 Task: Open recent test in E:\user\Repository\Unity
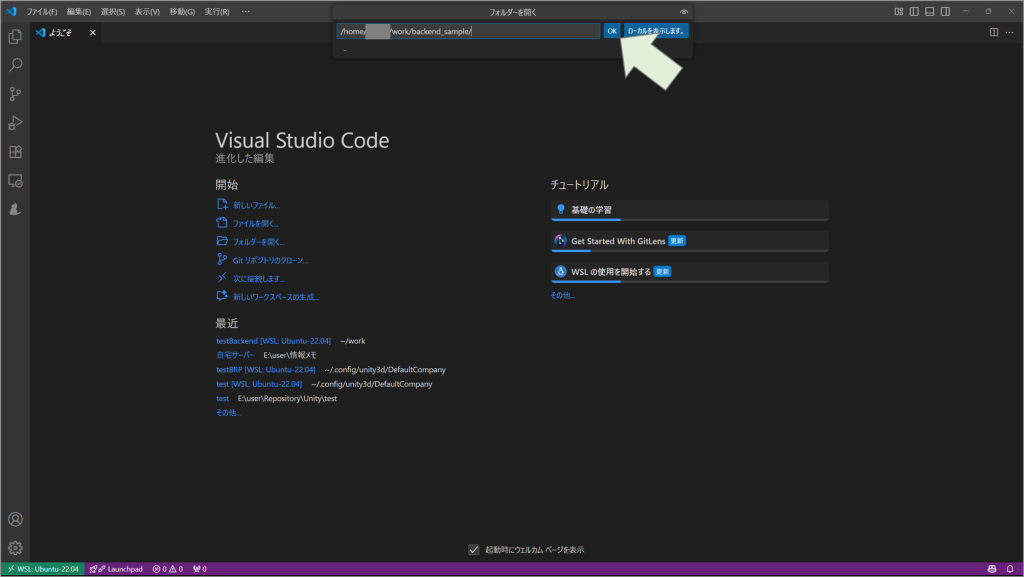(223, 398)
